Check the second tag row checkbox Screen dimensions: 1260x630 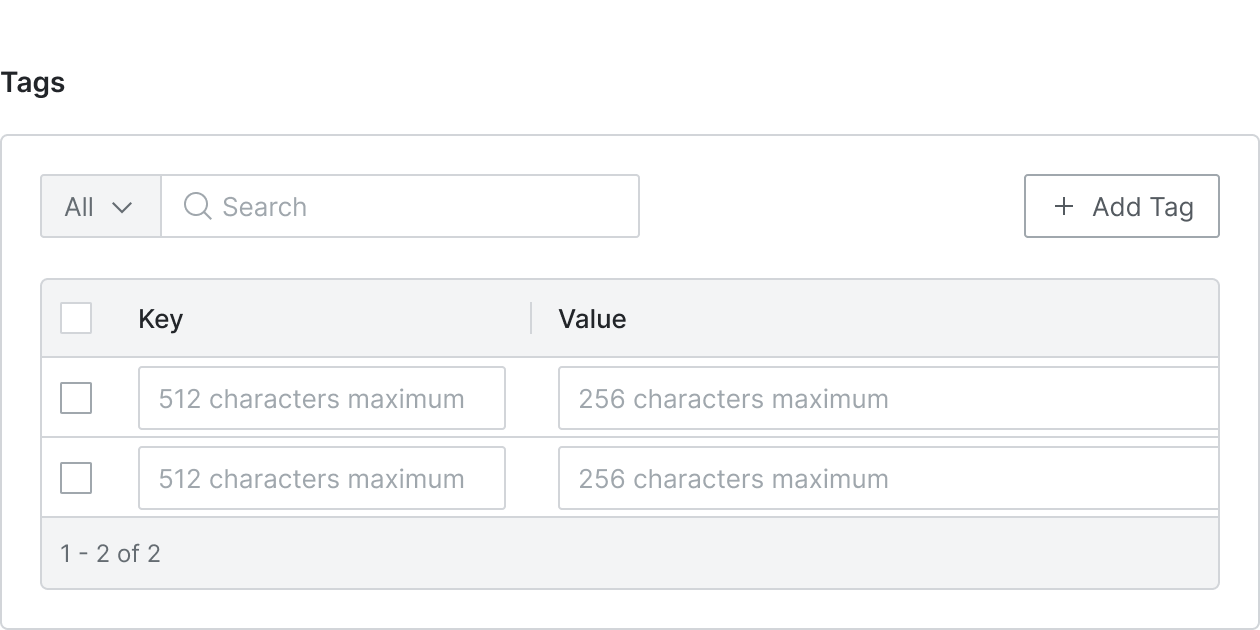(x=76, y=478)
